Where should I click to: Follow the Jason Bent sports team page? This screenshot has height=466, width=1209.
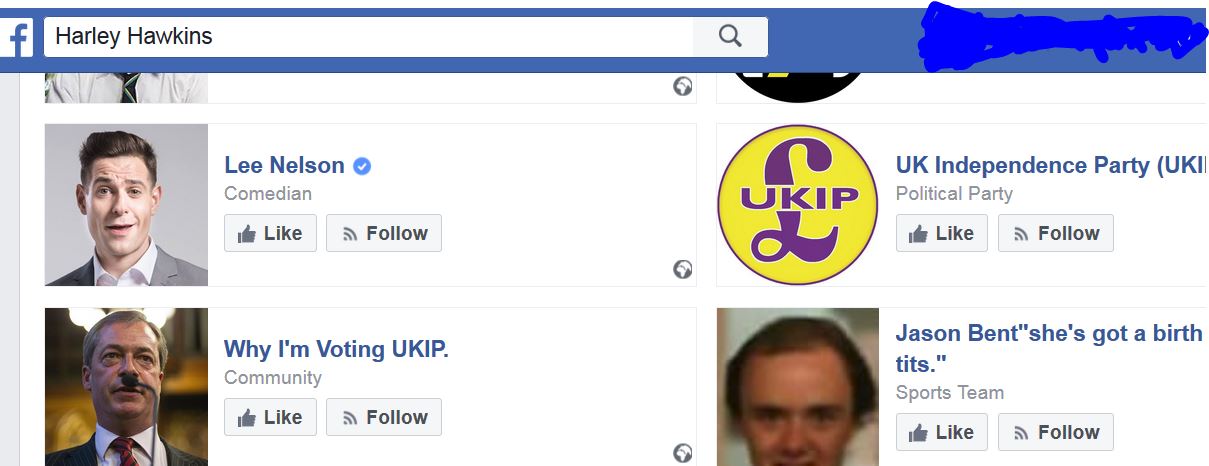(1056, 432)
